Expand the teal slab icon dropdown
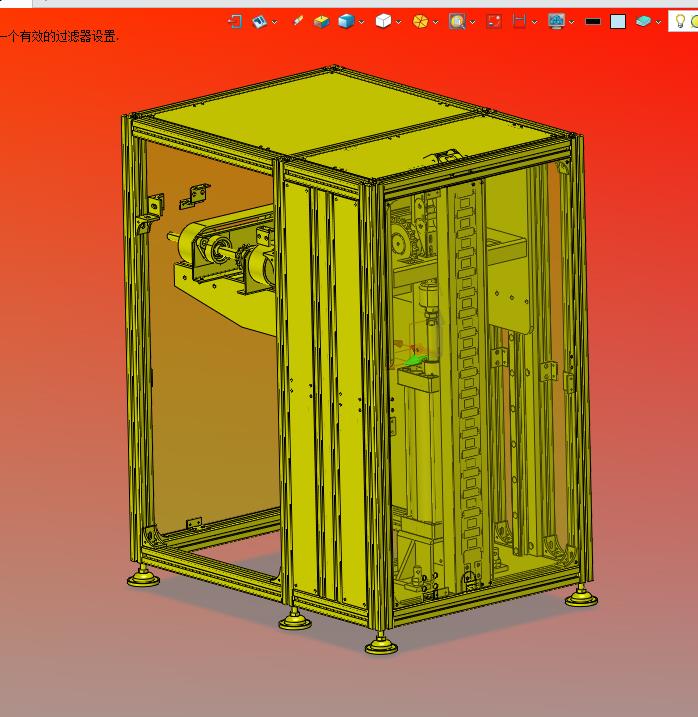 pyautogui.click(x=658, y=21)
